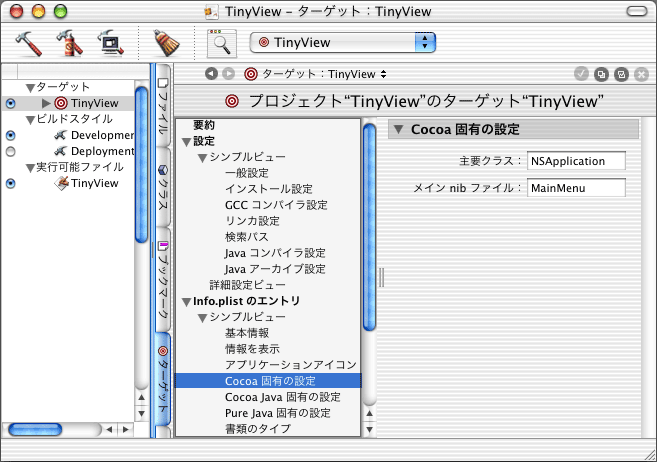The image size is (657, 462).
Task: Select the Deployment build style radio button
Action: [11, 151]
